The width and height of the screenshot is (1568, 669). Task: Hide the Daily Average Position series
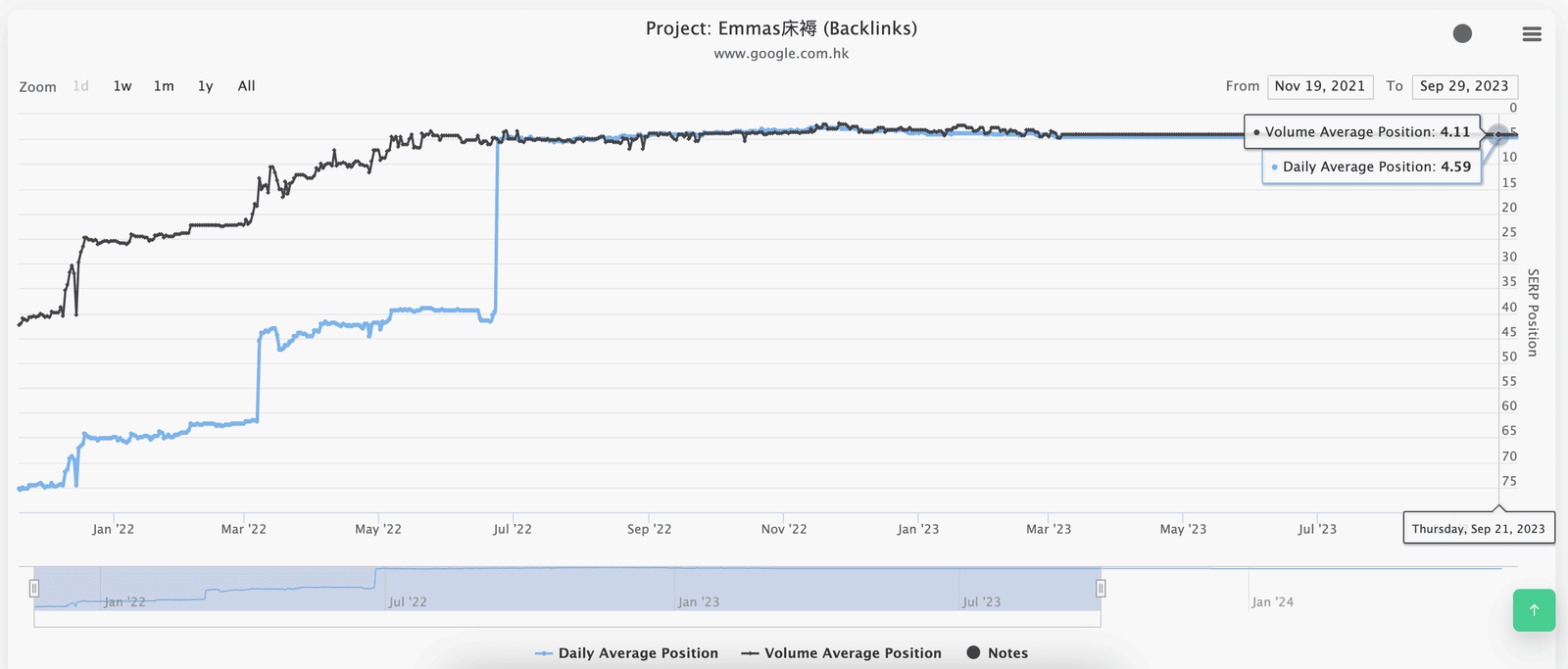pos(627,653)
